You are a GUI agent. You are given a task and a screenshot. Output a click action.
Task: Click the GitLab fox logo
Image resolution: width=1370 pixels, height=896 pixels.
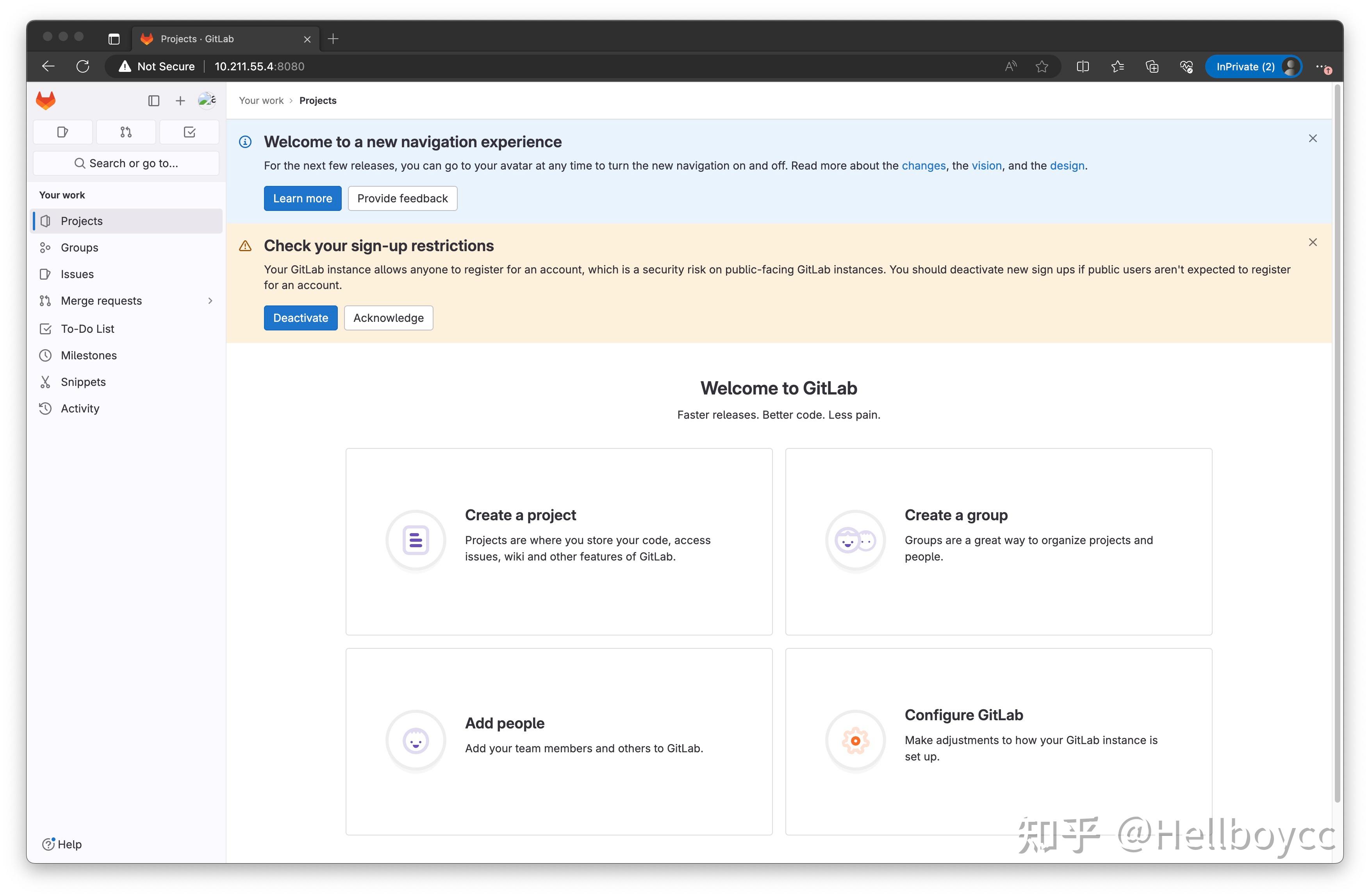click(45, 100)
